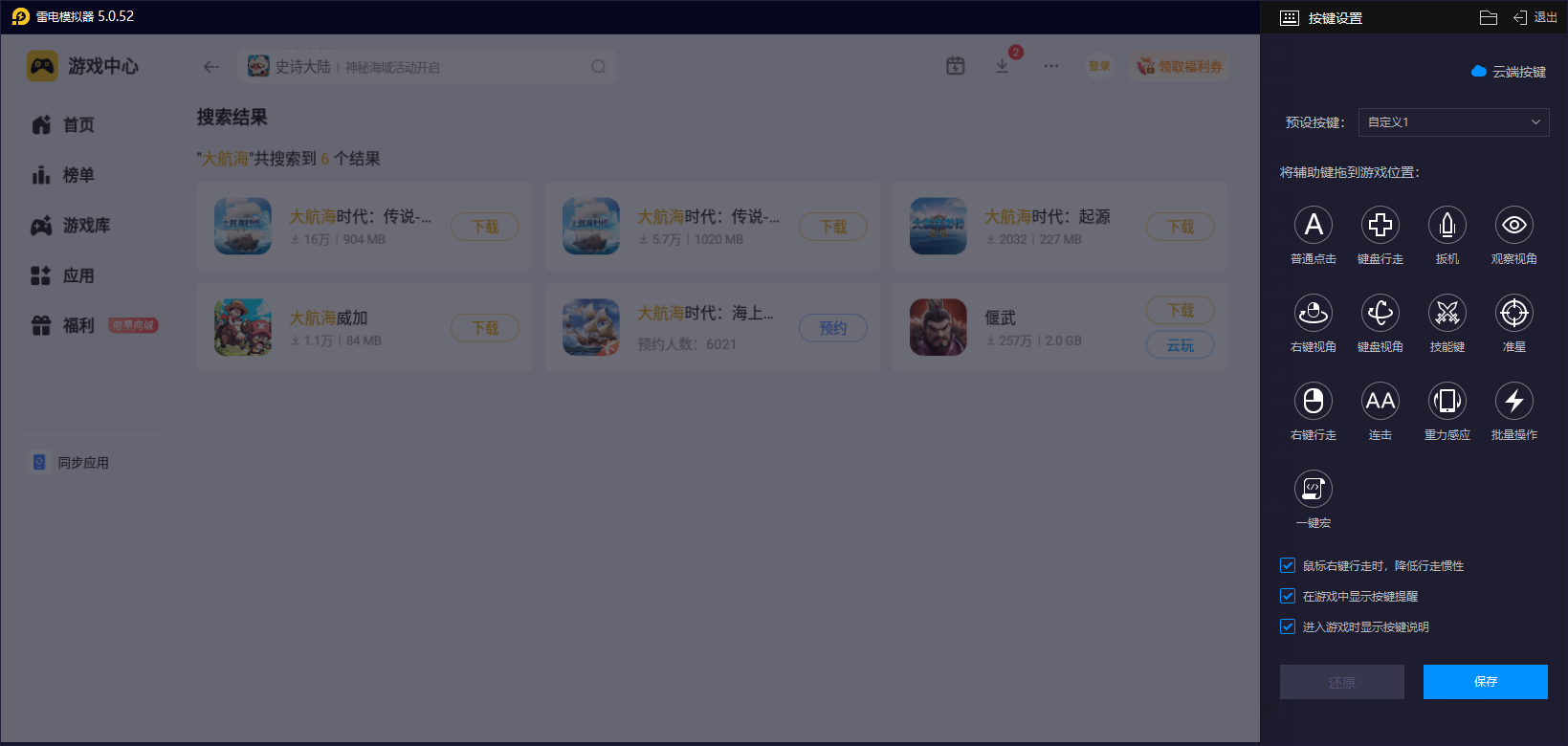The width and height of the screenshot is (1568, 746).
Task: Open 同步应用 in the sidebar
Action: pyautogui.click(x=71, y=463)
